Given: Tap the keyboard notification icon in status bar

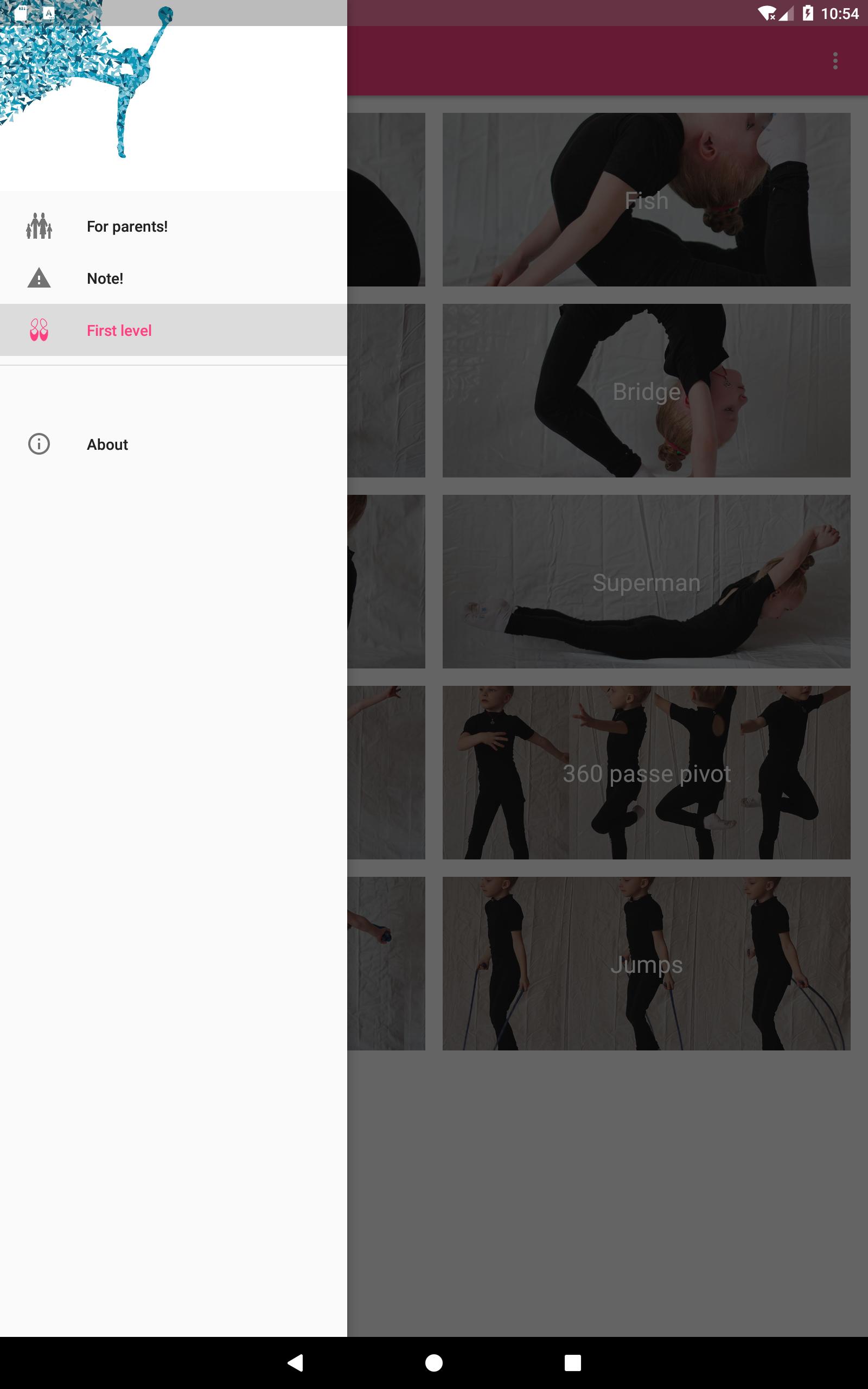Looking at the screenshot, I should 49,13.
